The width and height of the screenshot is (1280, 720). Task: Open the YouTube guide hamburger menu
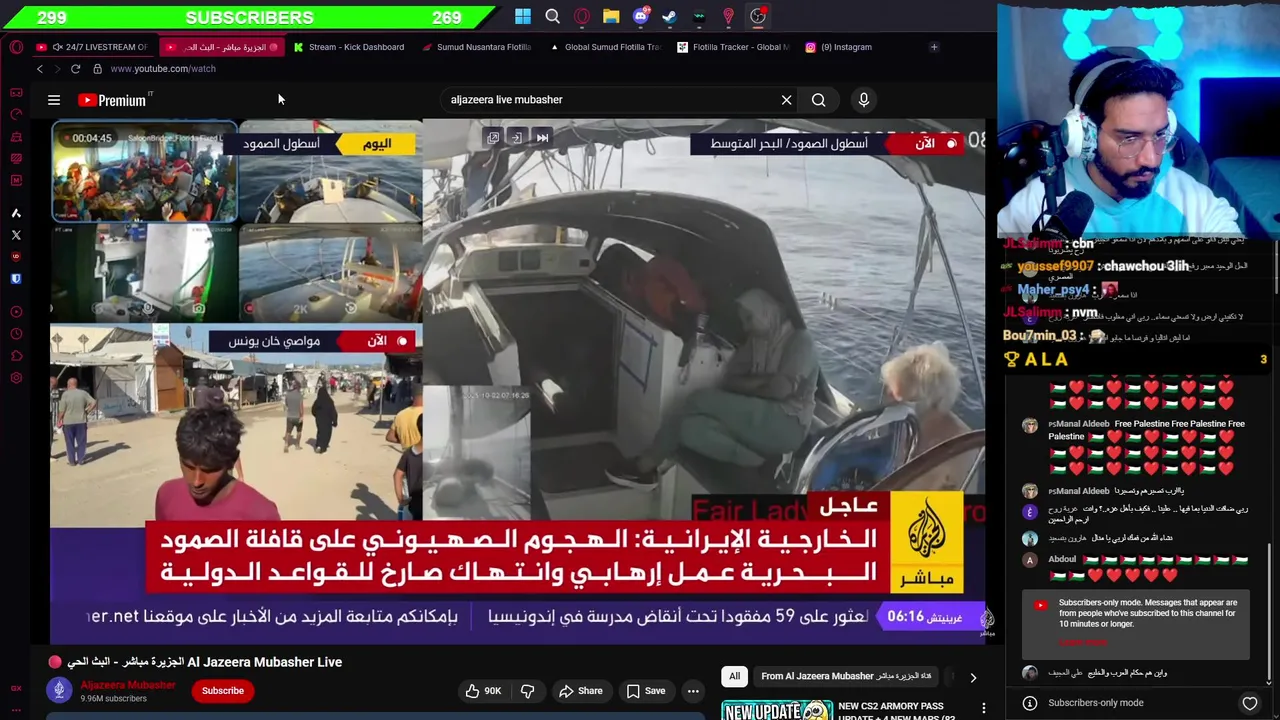[54, 100]
